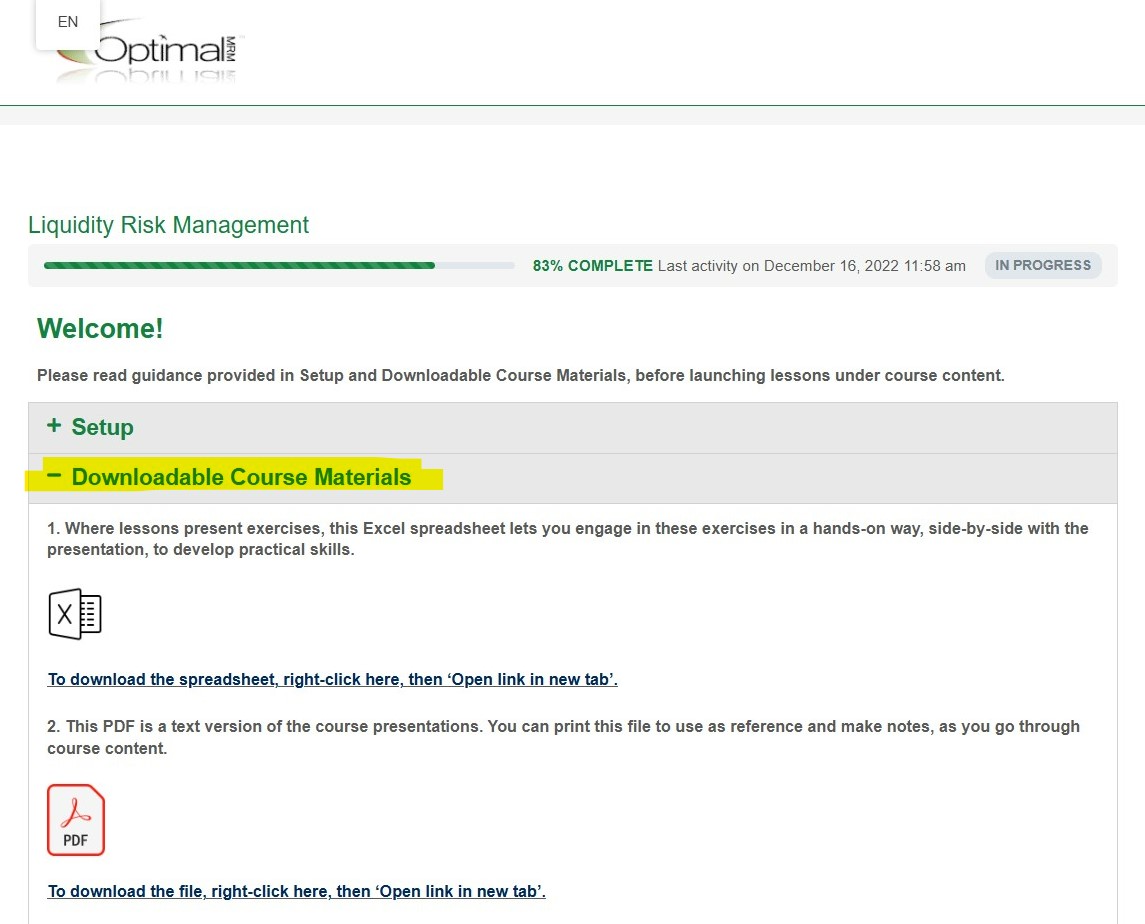Viewport: 1145px width, 924px height.
Task: Open the EN language selector
Action: 68,22
